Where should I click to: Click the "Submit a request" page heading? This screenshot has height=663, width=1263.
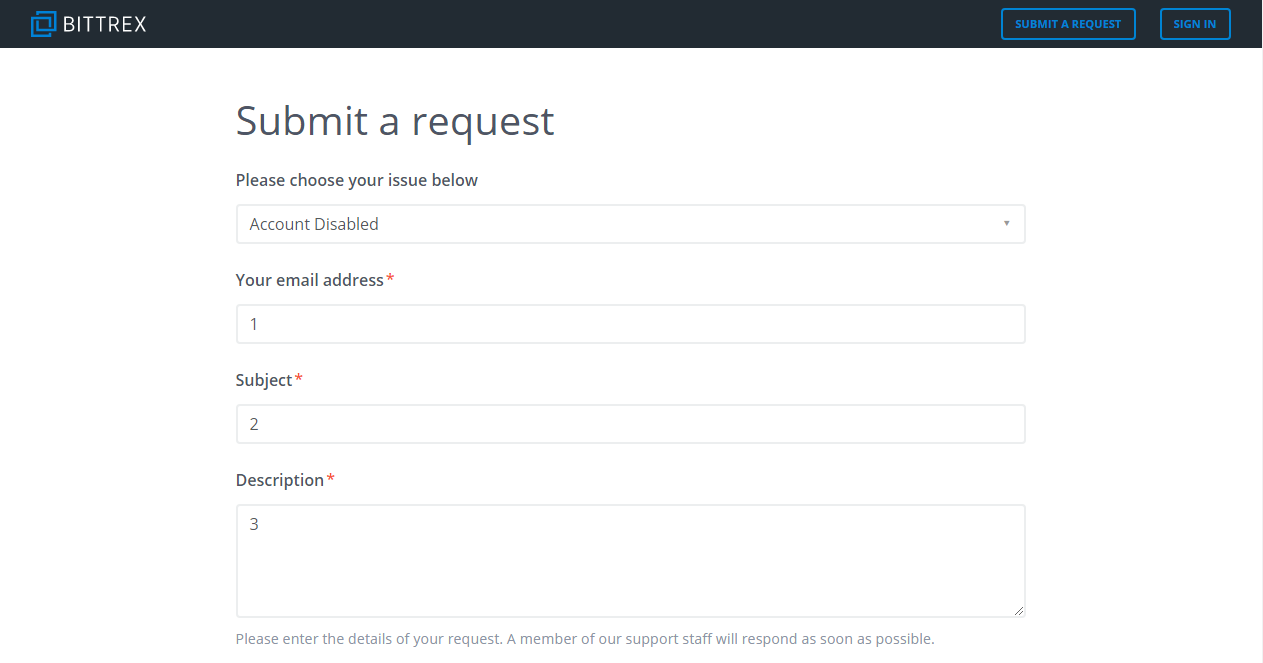click(x=394, y=121)
